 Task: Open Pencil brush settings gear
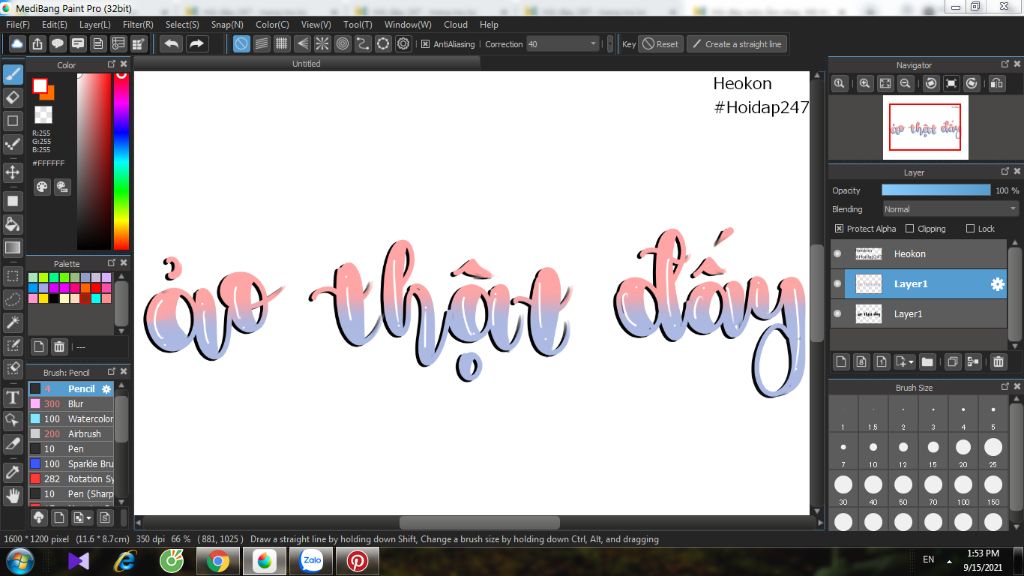tap(106, 389)
